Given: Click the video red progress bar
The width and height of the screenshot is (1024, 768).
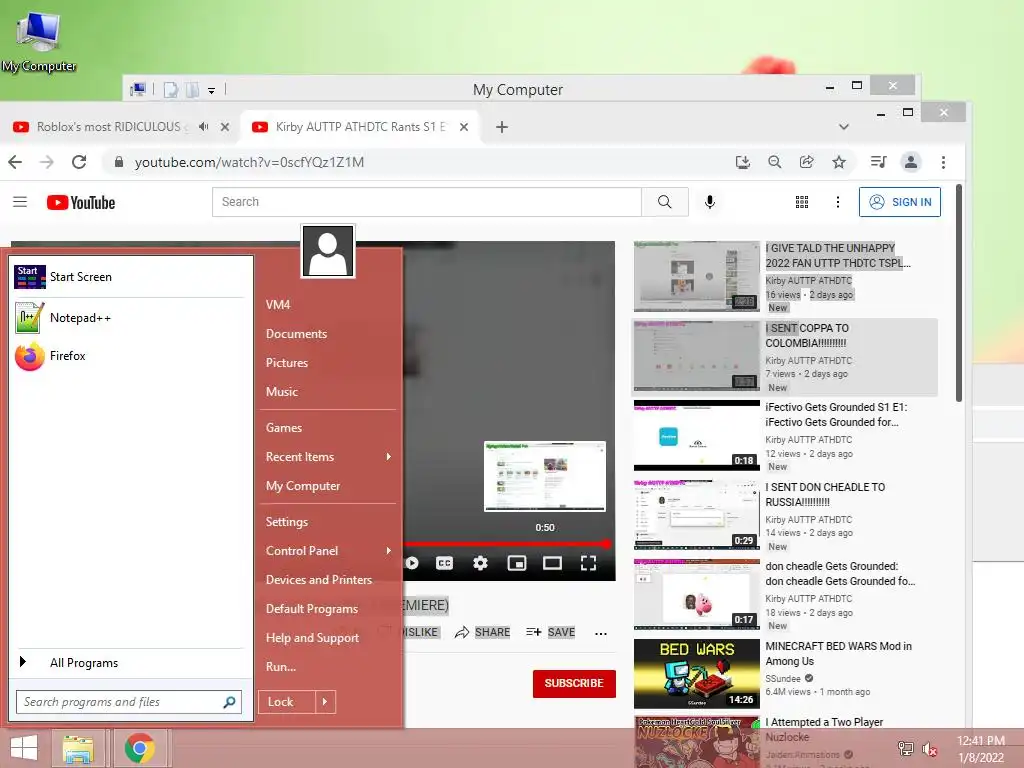Looking at the screenshot, I should point(507,543).
